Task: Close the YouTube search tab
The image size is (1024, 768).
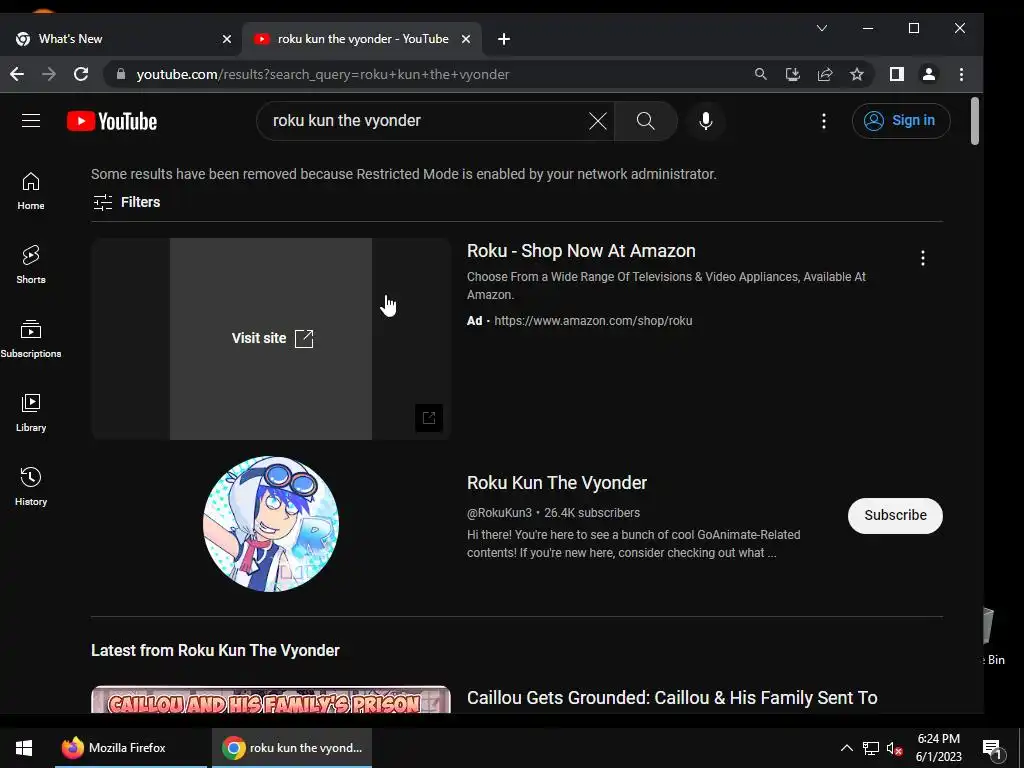Action: (x=466, y=39)
